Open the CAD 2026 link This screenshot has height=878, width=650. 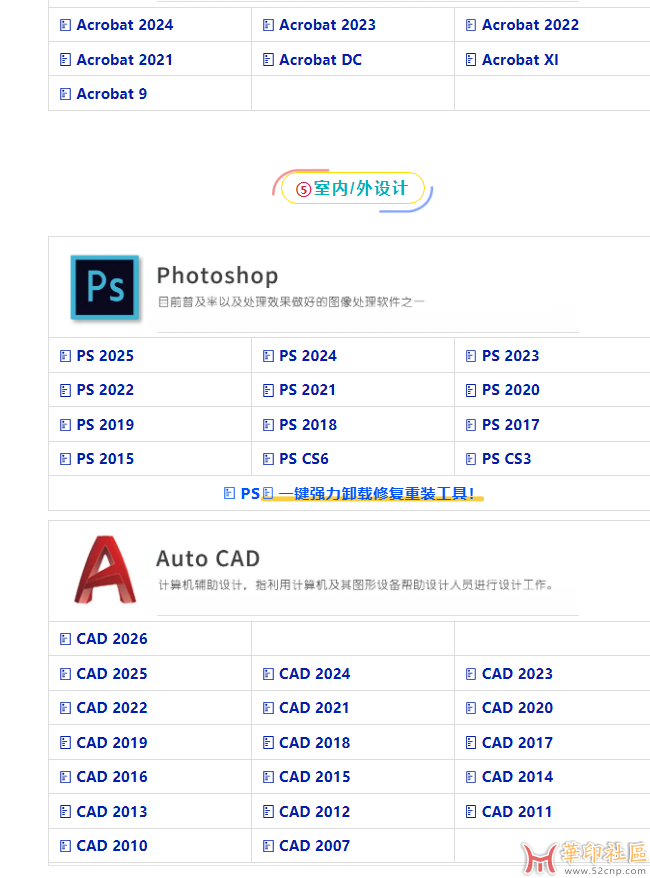point(111,638)
